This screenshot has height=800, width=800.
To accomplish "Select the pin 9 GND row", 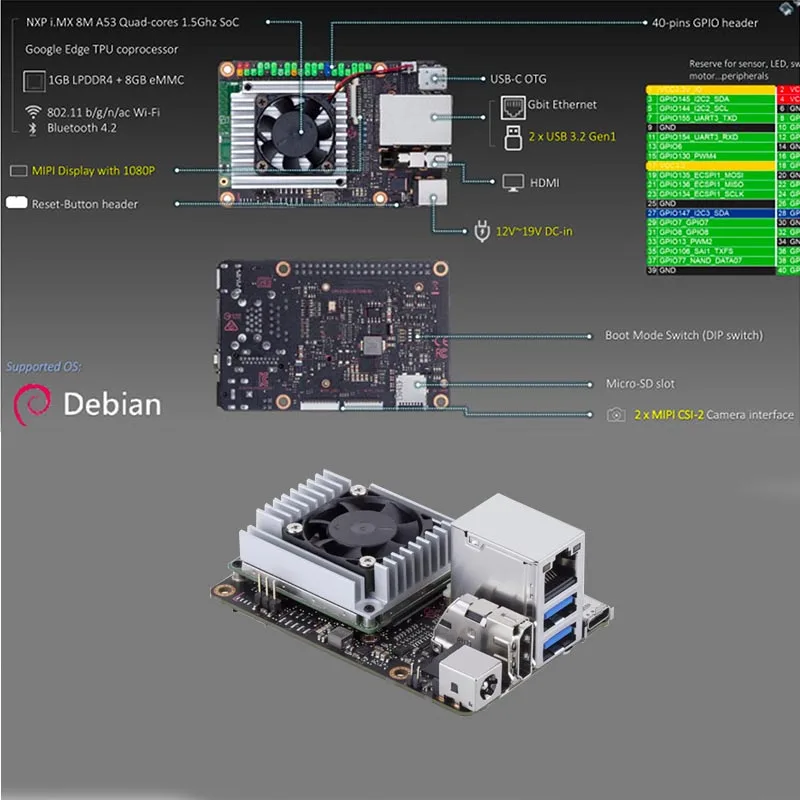I will coord(711,128).
